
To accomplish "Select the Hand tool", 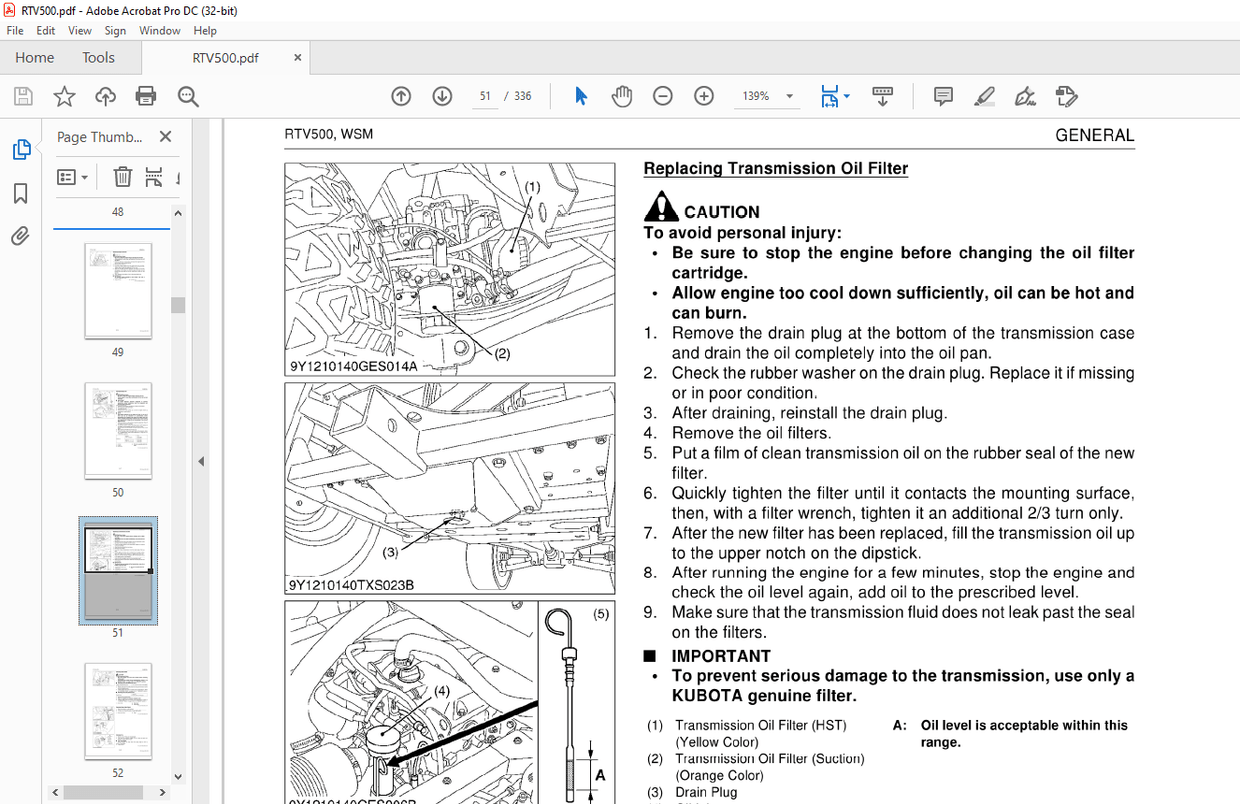I will coord(621,95).
